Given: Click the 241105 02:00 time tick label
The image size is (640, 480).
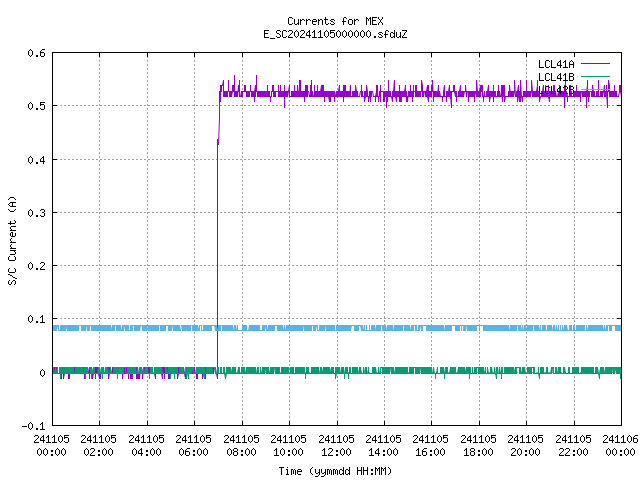Looking at the screenshot, I should tap(98, 446).
